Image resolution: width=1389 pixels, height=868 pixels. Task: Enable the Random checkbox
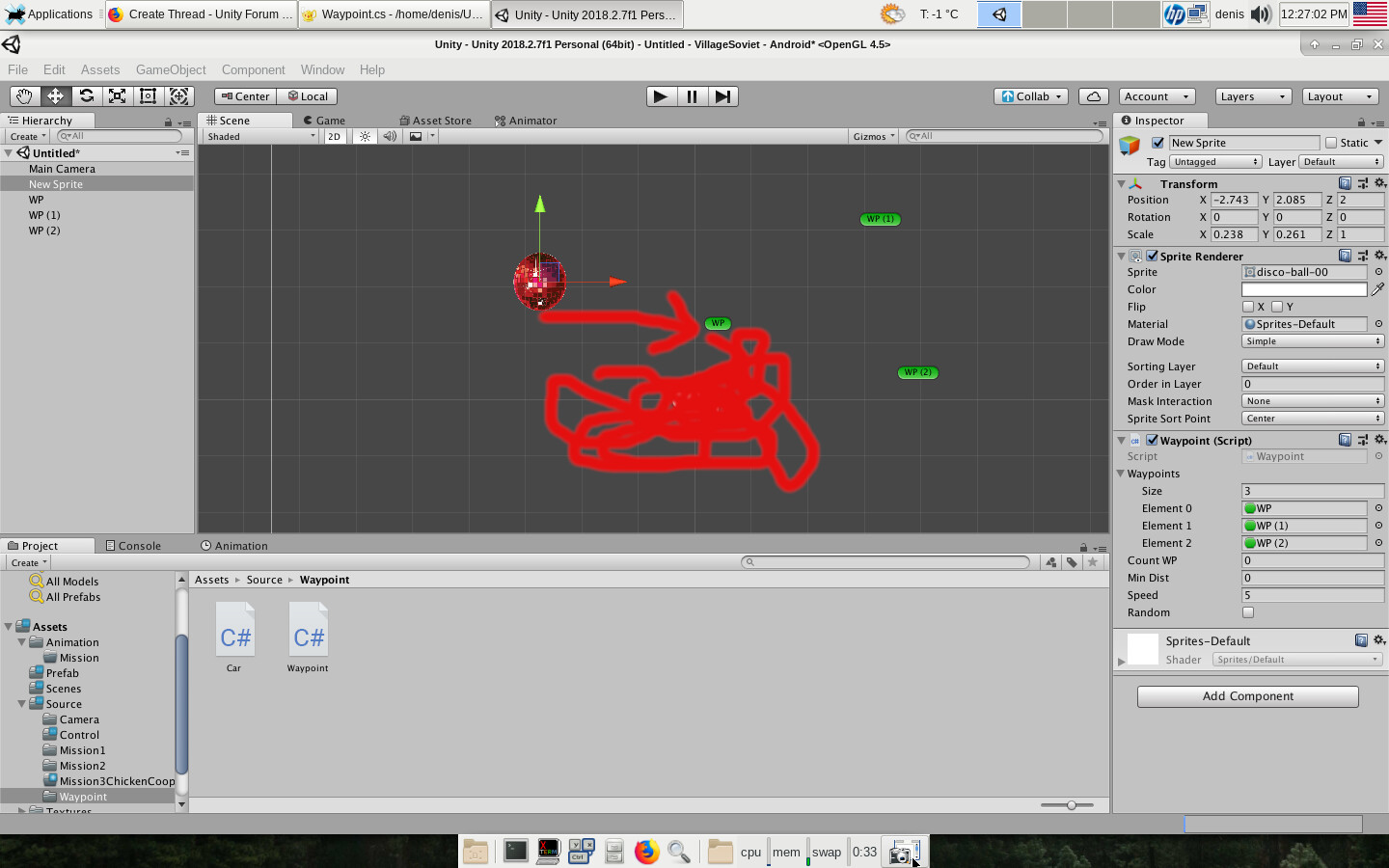(x=1248, y=612)
